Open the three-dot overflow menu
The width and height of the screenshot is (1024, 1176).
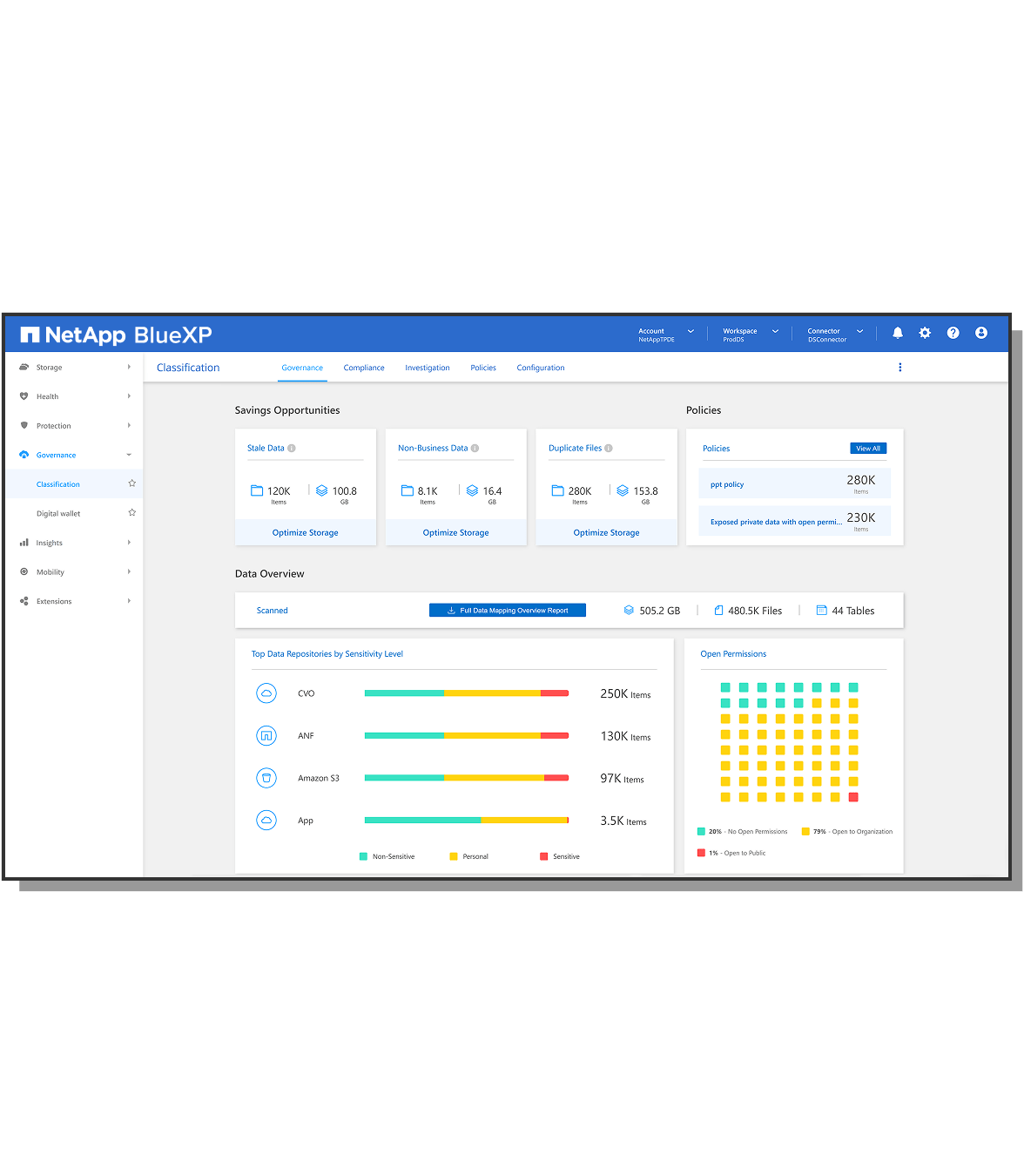900,367
